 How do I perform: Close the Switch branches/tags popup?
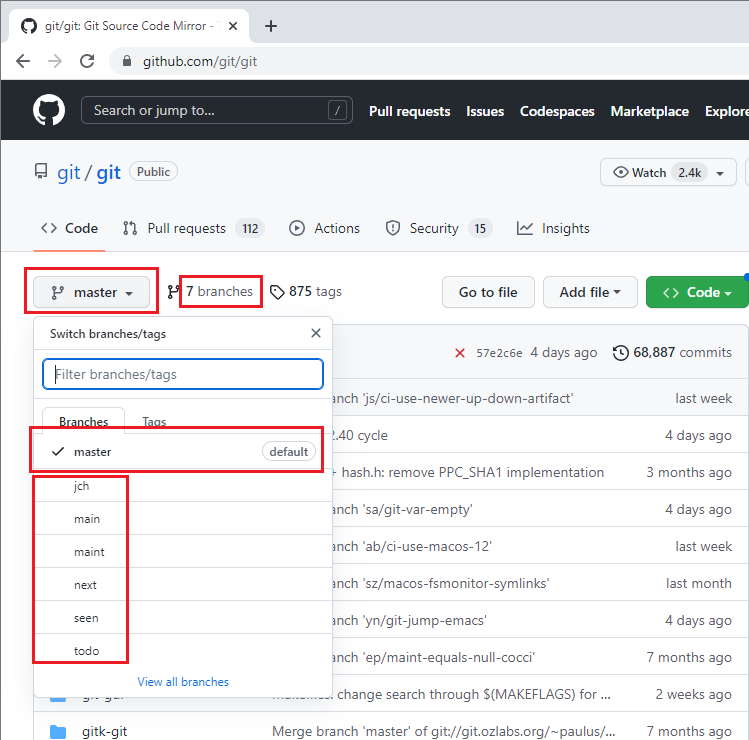click(x=316, y=333)
